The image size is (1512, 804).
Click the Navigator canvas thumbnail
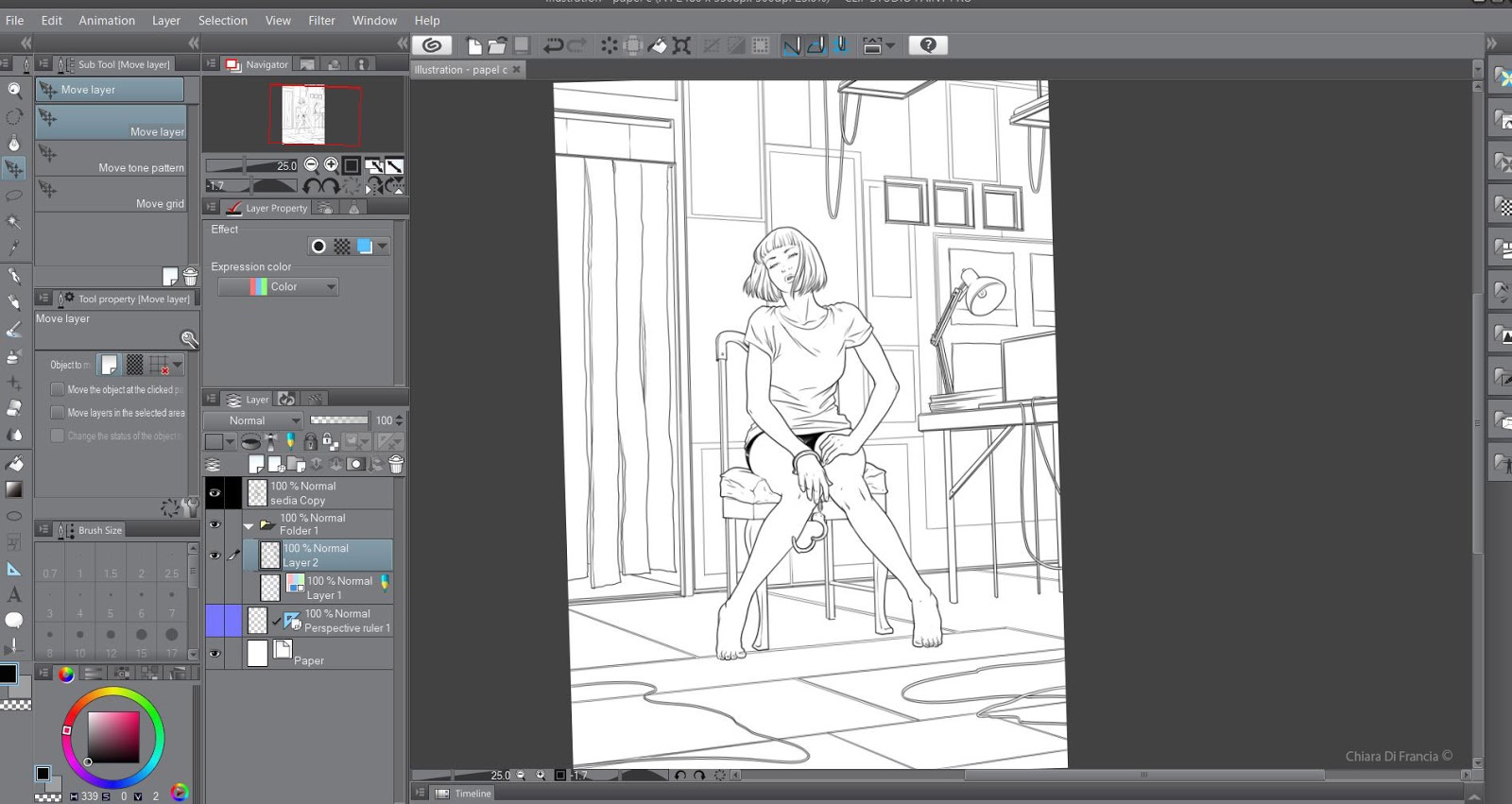[305, 114]
